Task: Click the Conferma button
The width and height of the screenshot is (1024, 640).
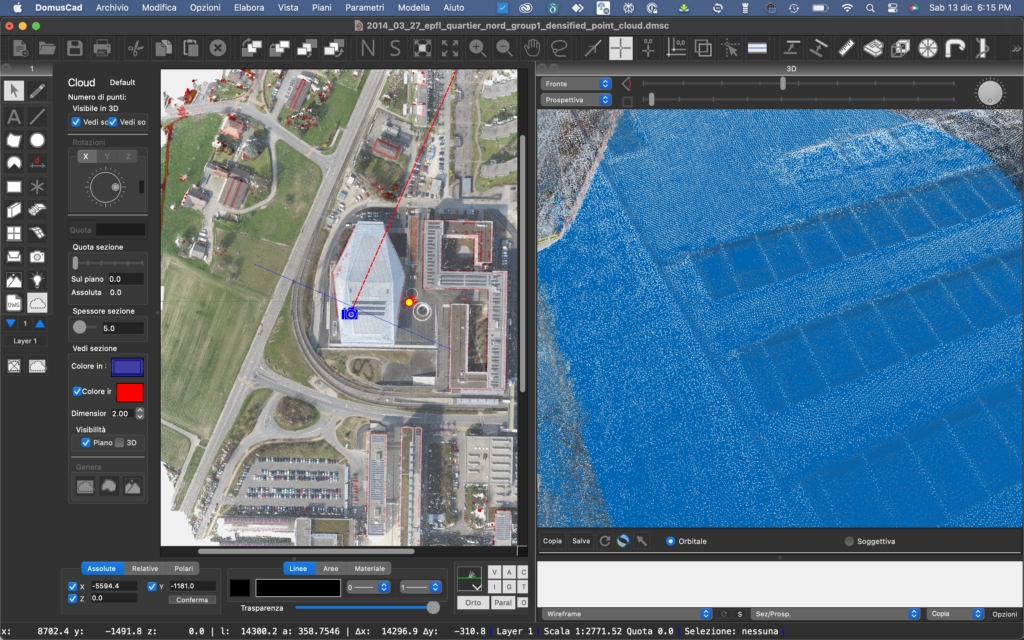Action: tap(191, 599)
